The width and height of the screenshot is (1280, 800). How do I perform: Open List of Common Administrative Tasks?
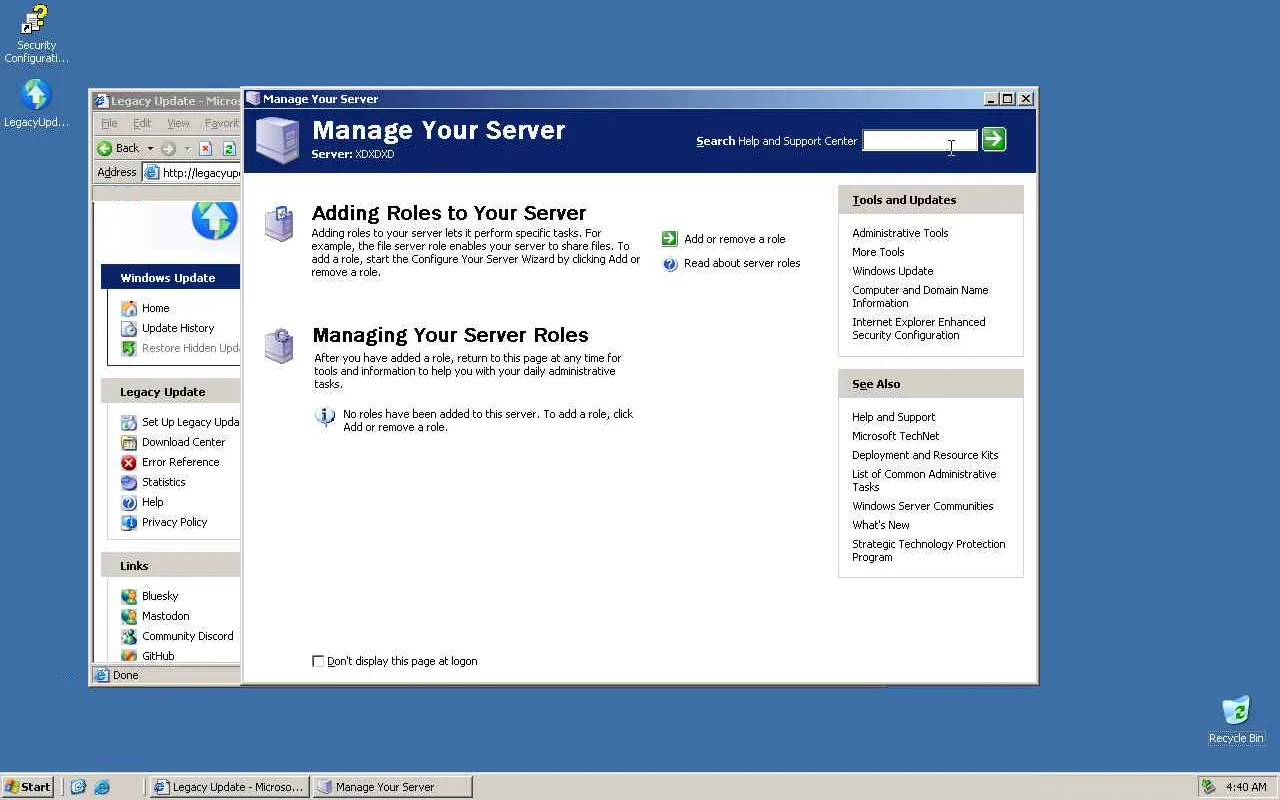(x=924, y=481)
